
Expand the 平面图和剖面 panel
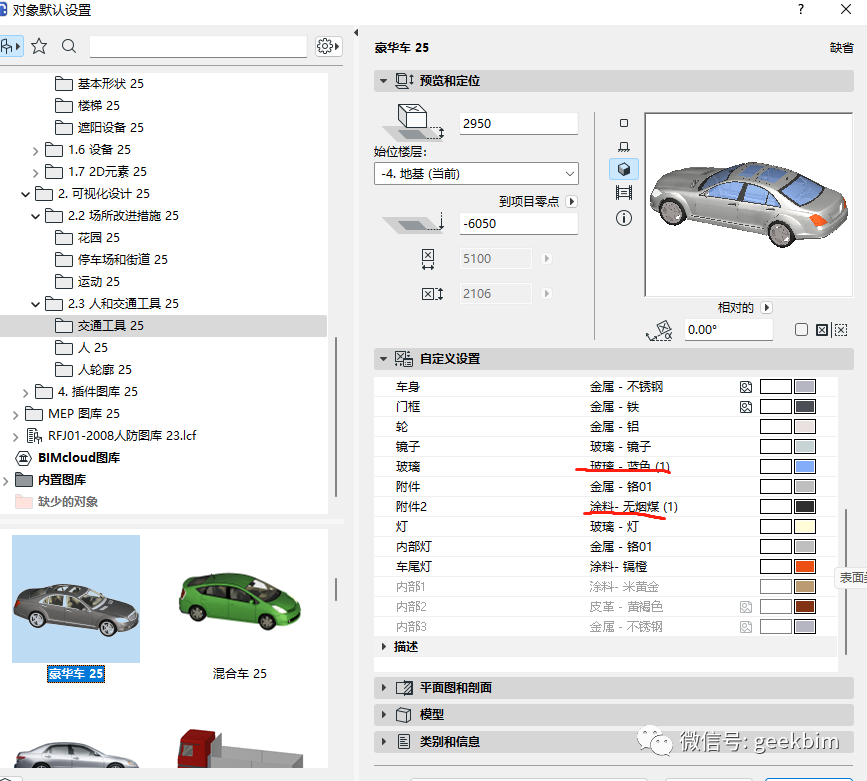click(x=384, y=688)
